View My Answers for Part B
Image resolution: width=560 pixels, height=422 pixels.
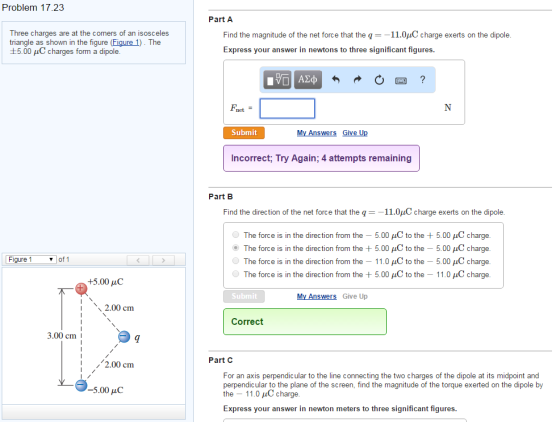click(316, 296)
